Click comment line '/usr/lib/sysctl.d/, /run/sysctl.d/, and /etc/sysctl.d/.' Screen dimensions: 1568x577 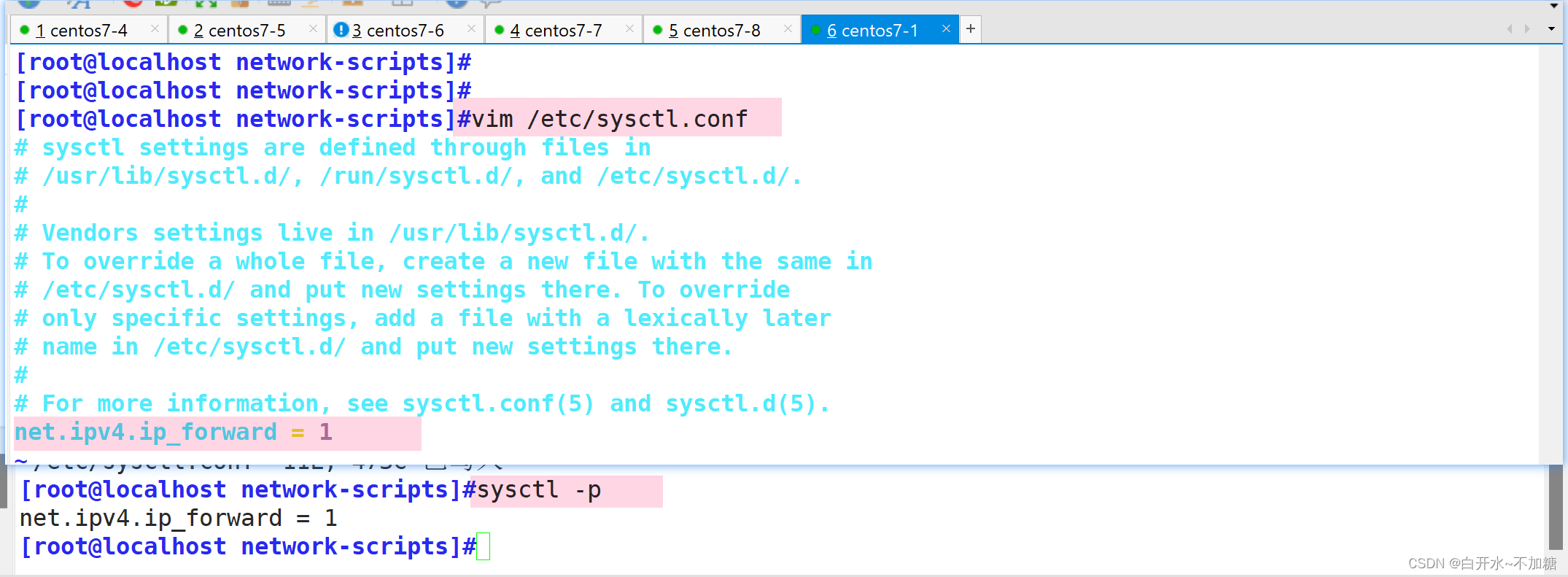(408, 176)
